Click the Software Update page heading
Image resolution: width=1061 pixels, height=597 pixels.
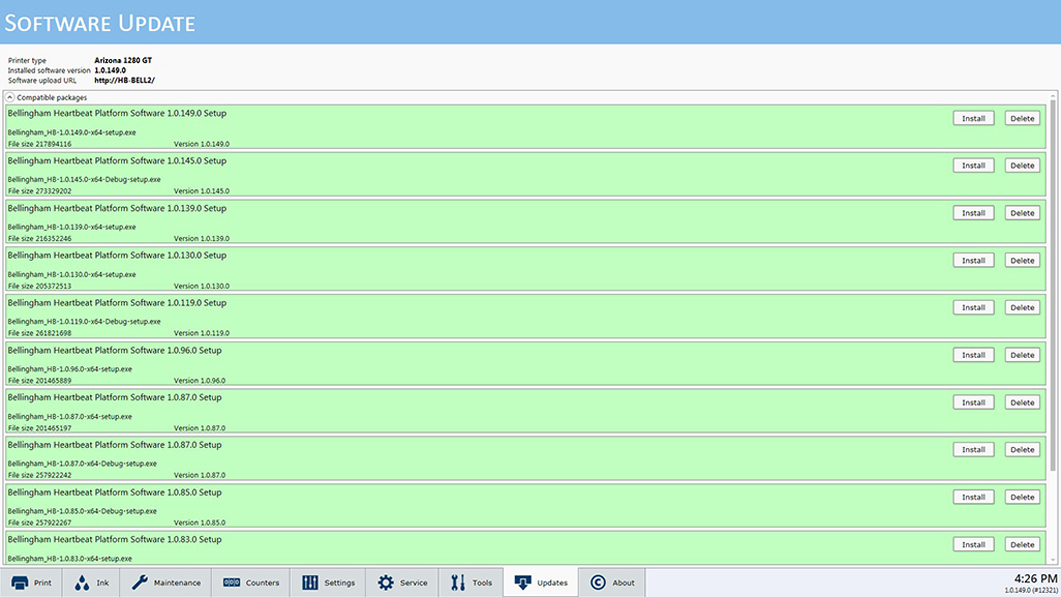click(x=100, y=23)
